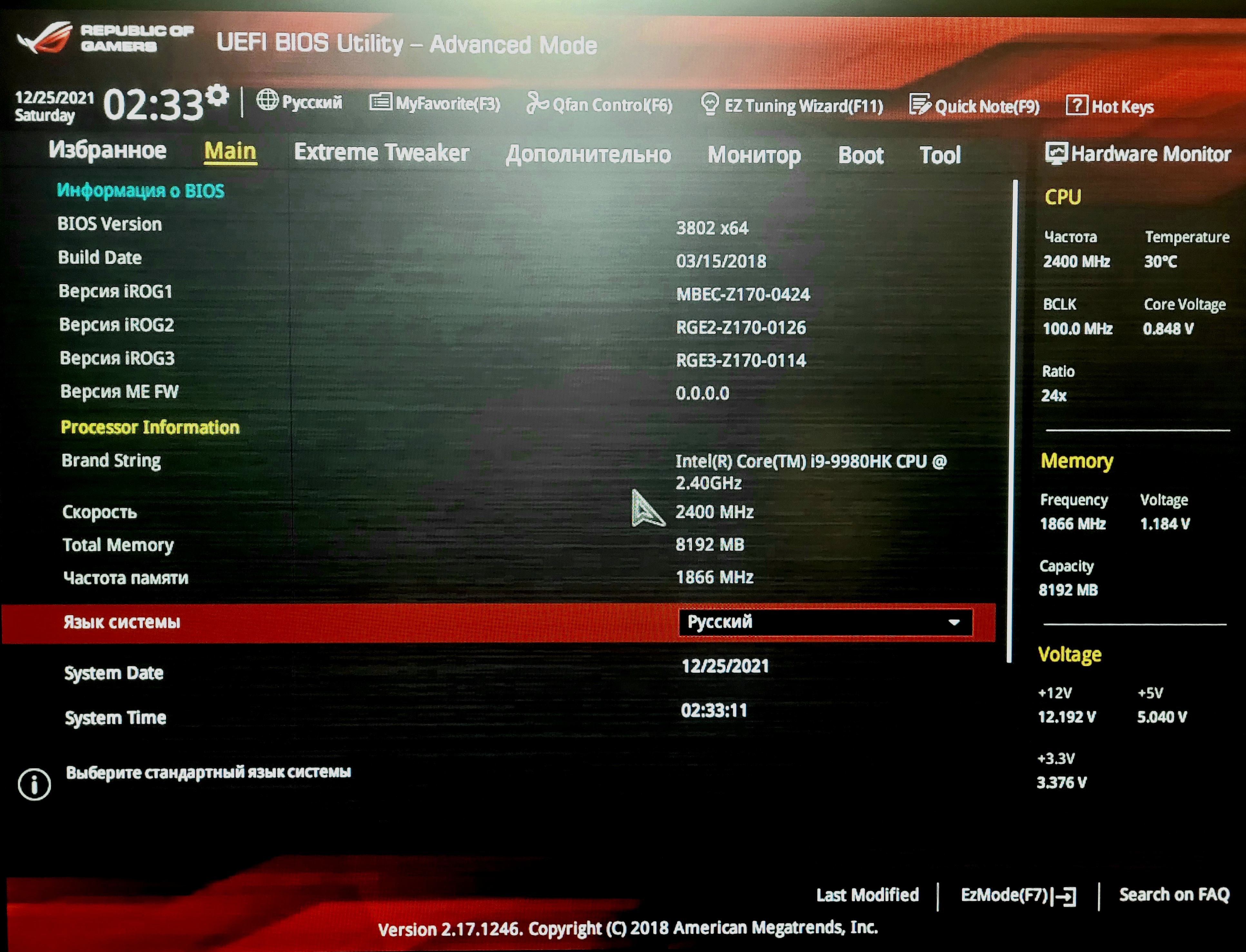The width and height of the screenshot is (1246, 952).
Task: Click the info circle icon
Action: click(x=34, y=784)
